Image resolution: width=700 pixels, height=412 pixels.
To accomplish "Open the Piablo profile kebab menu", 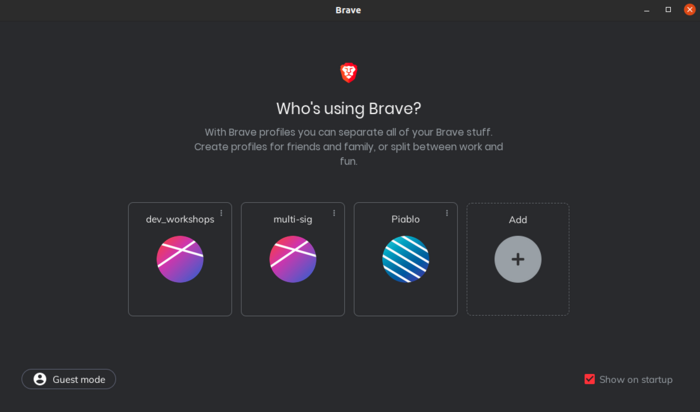I will pos(447,213).
